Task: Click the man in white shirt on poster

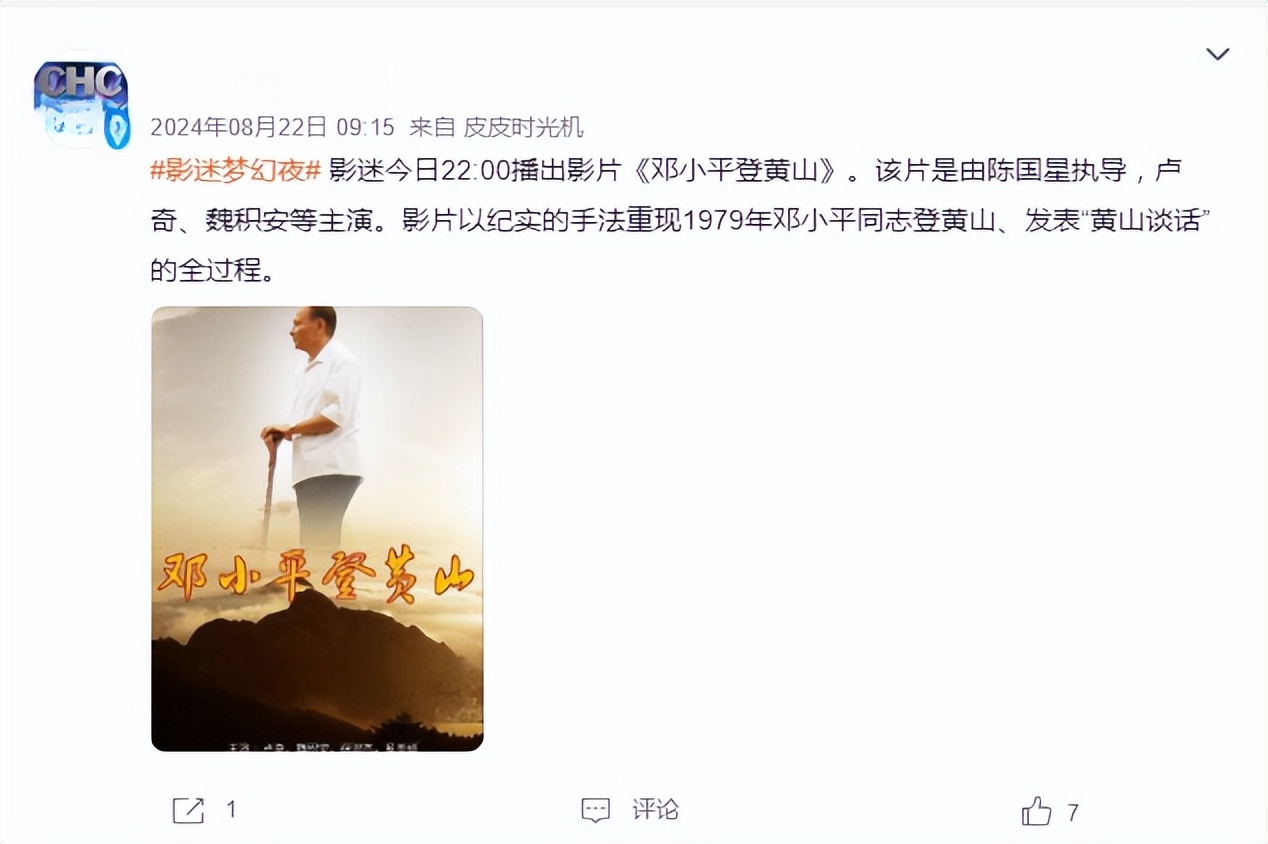Action: [x=319, y=425]
